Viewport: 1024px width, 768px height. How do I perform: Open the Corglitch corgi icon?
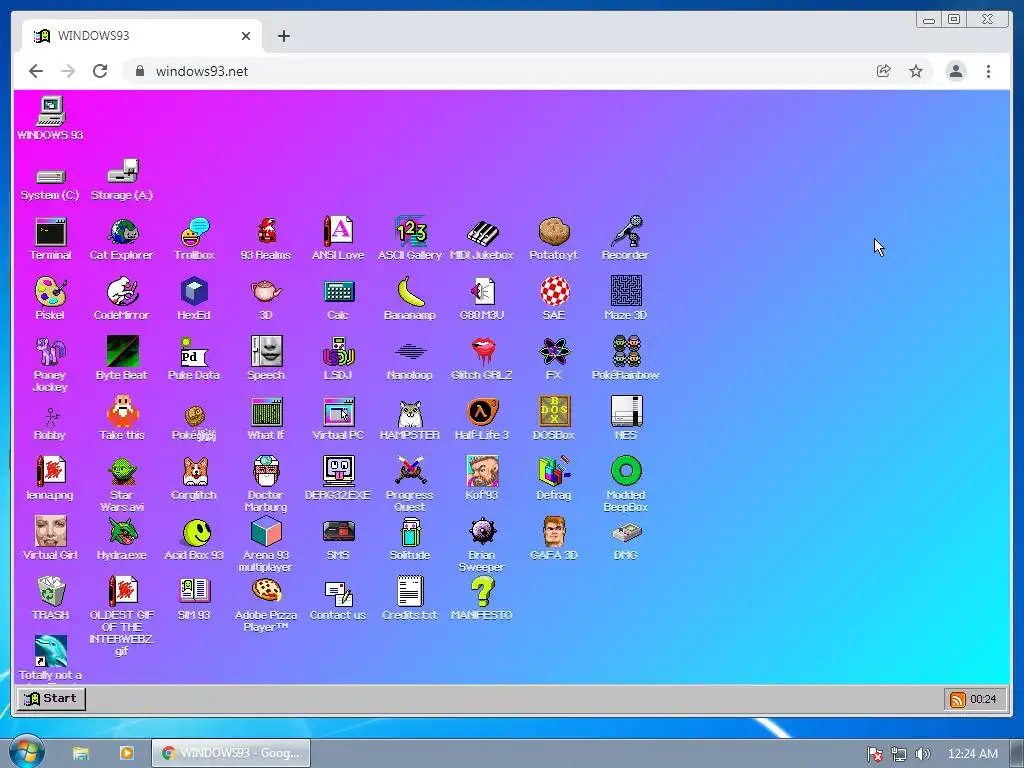point(195,472)
